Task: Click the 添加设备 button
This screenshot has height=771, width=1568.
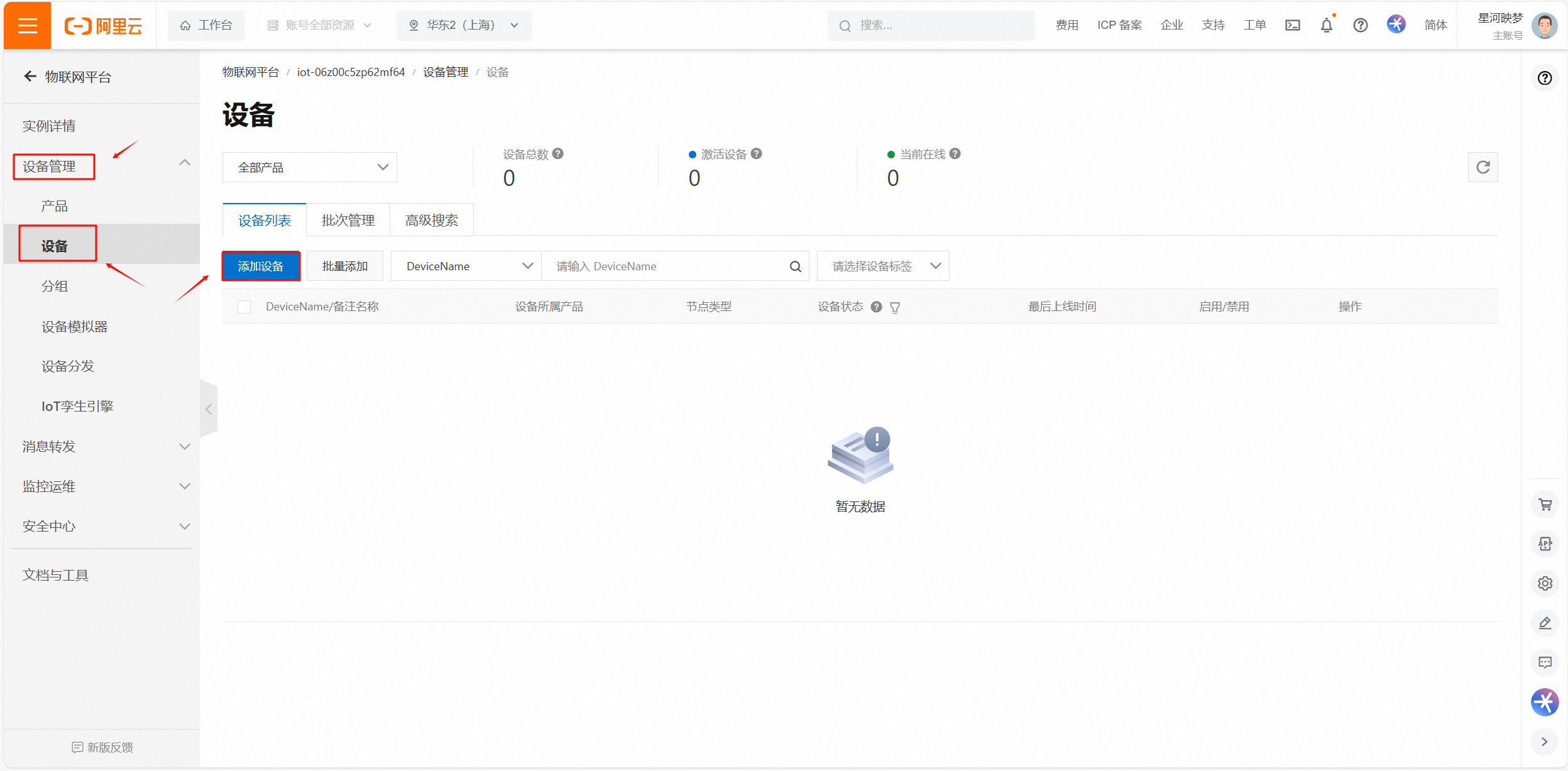Action: 261,266
